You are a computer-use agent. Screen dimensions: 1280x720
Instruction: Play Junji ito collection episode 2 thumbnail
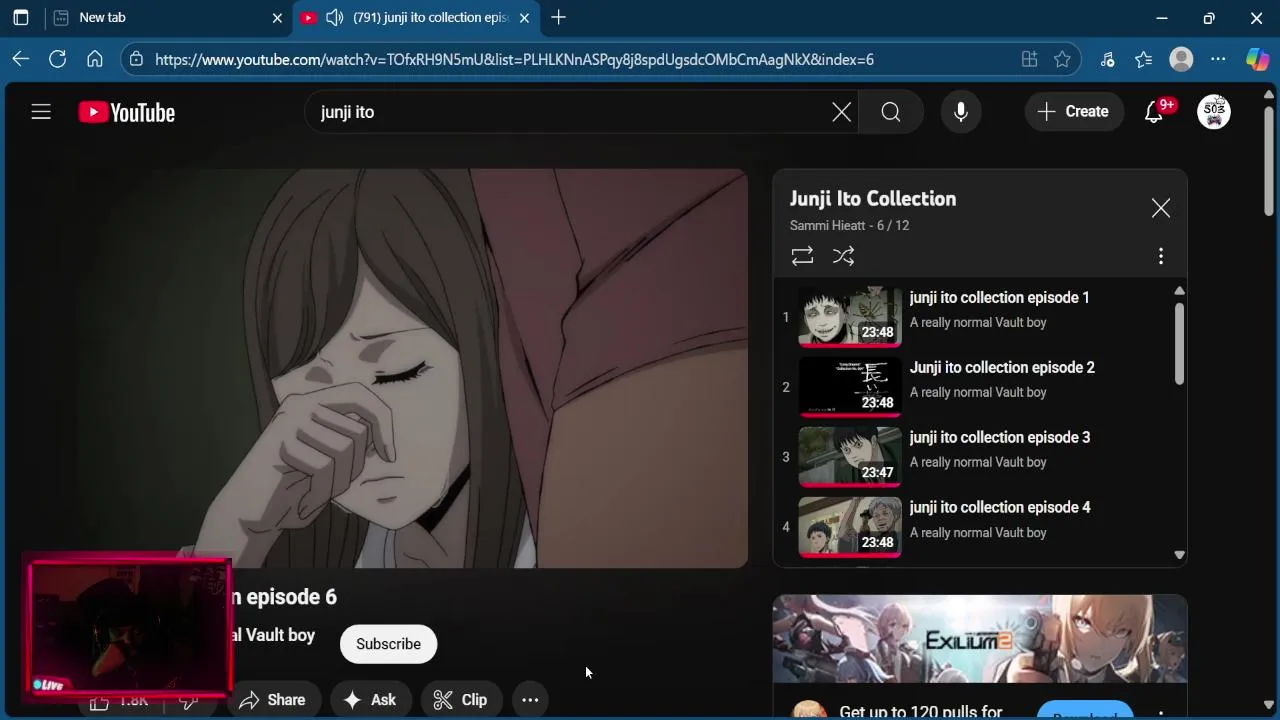tap(850, 387)
